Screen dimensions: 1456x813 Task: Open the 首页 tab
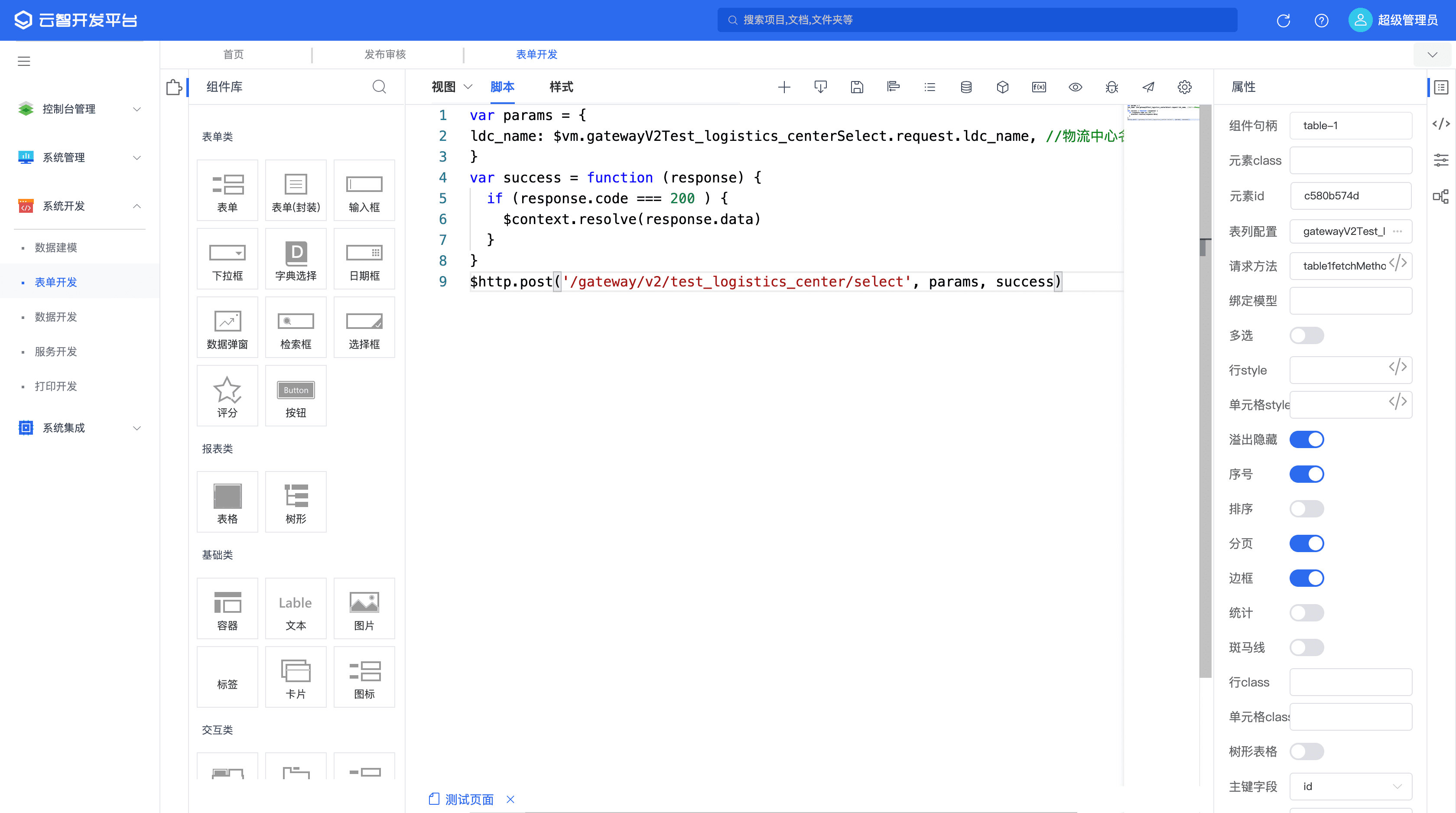pyautogui.click(x=234, y=54)
